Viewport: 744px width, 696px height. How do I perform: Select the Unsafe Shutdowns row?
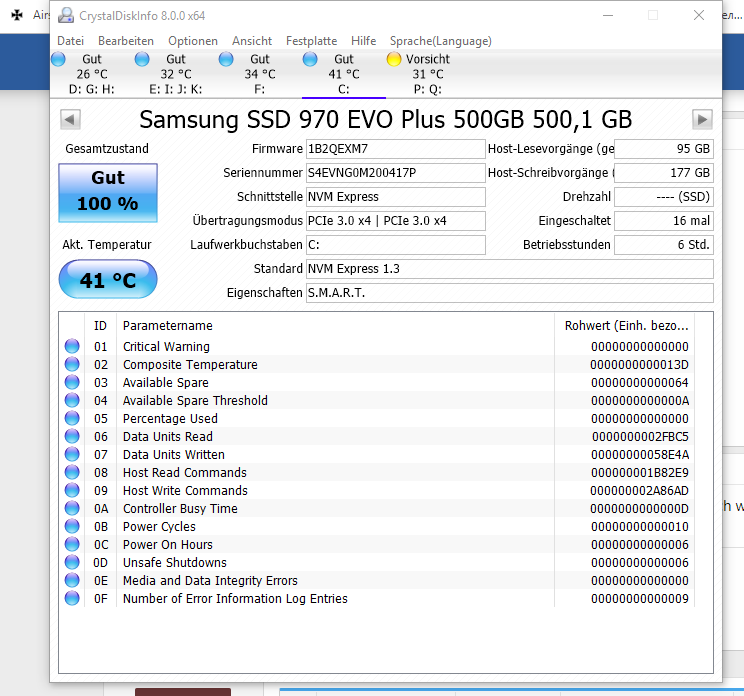tap(377, 563)
